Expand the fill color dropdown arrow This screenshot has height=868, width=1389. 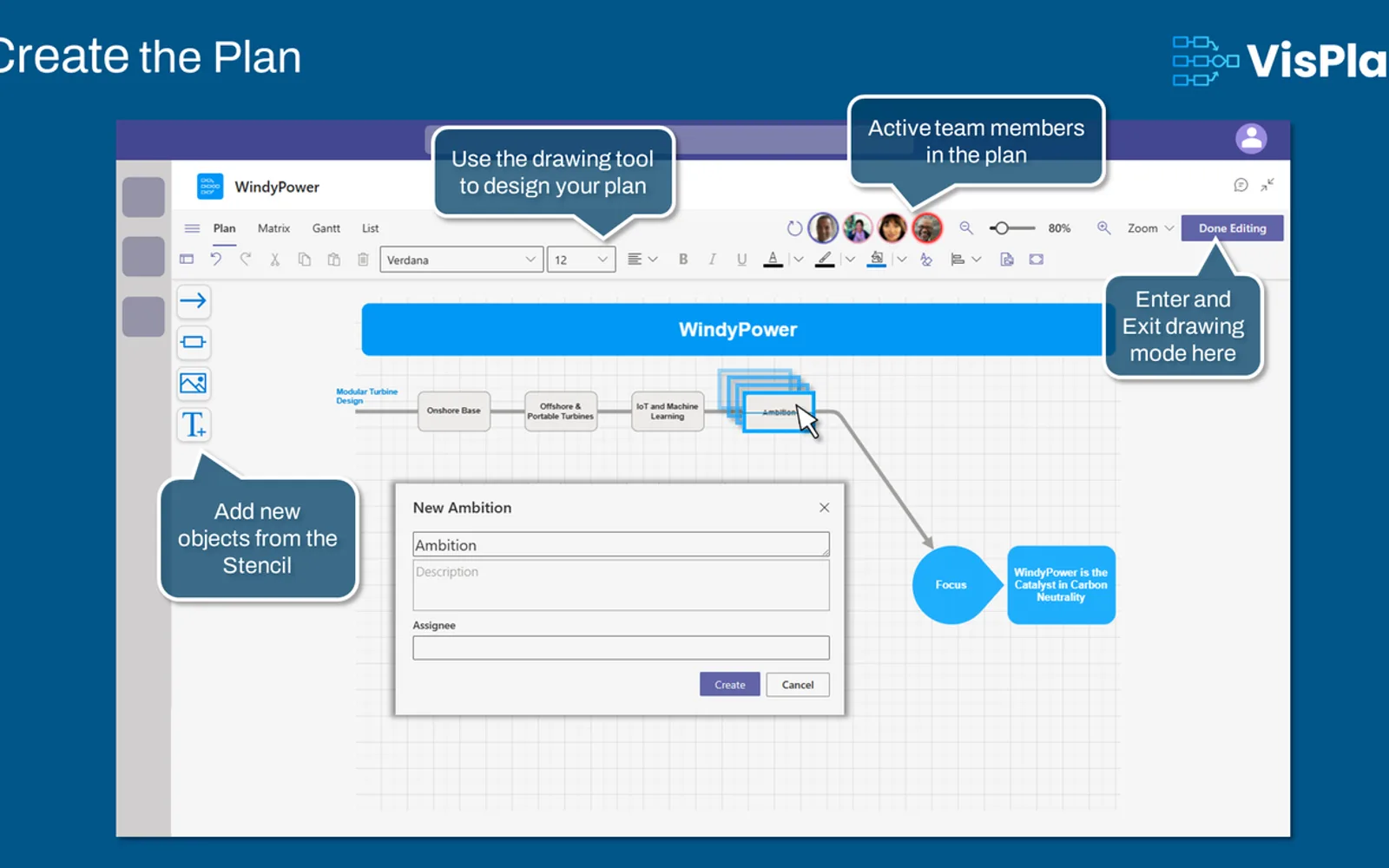(x=901, y=259)
